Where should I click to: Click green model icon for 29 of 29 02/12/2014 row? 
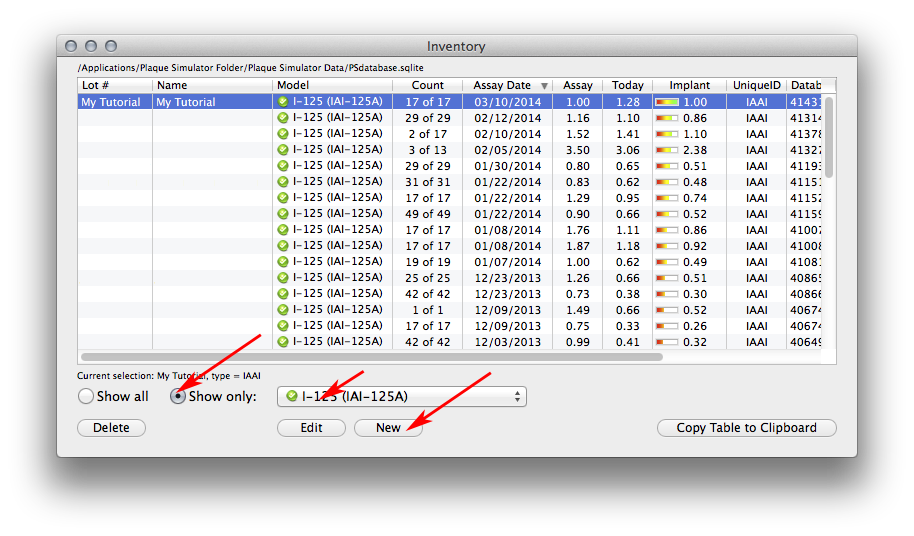click(x=283, y=118)
